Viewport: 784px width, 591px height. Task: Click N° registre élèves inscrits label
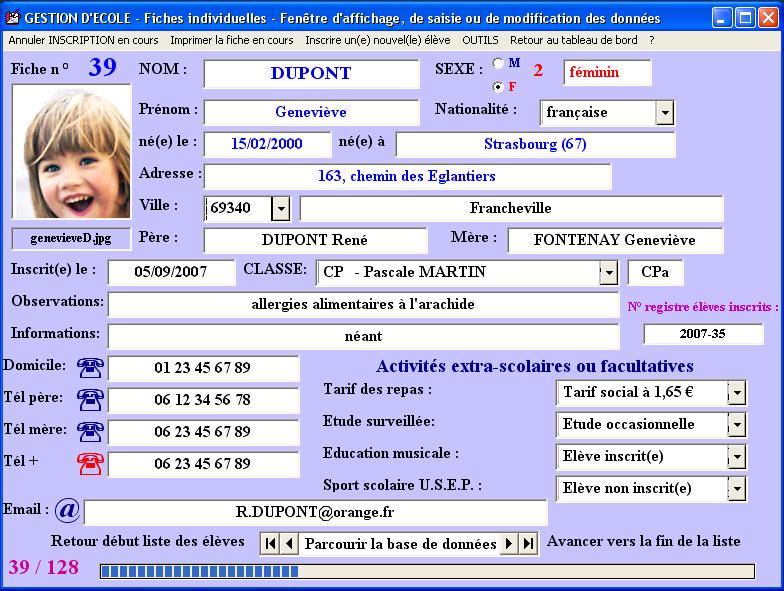703,306
